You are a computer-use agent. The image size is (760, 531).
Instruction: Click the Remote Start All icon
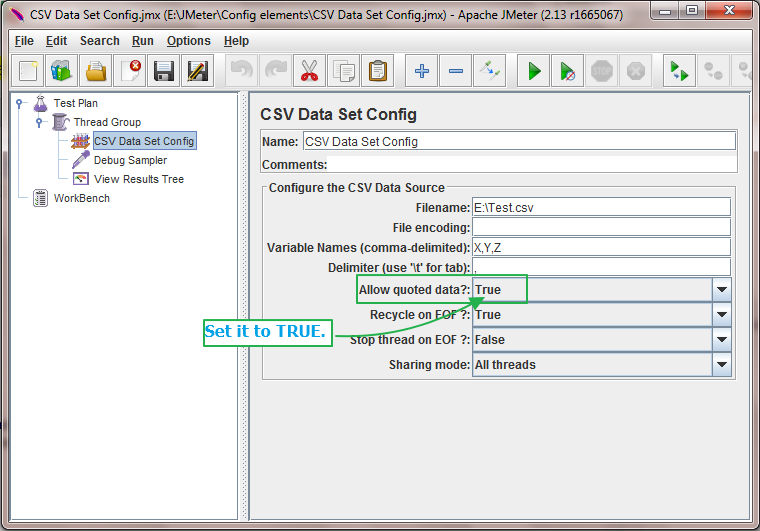pos(679,71)
